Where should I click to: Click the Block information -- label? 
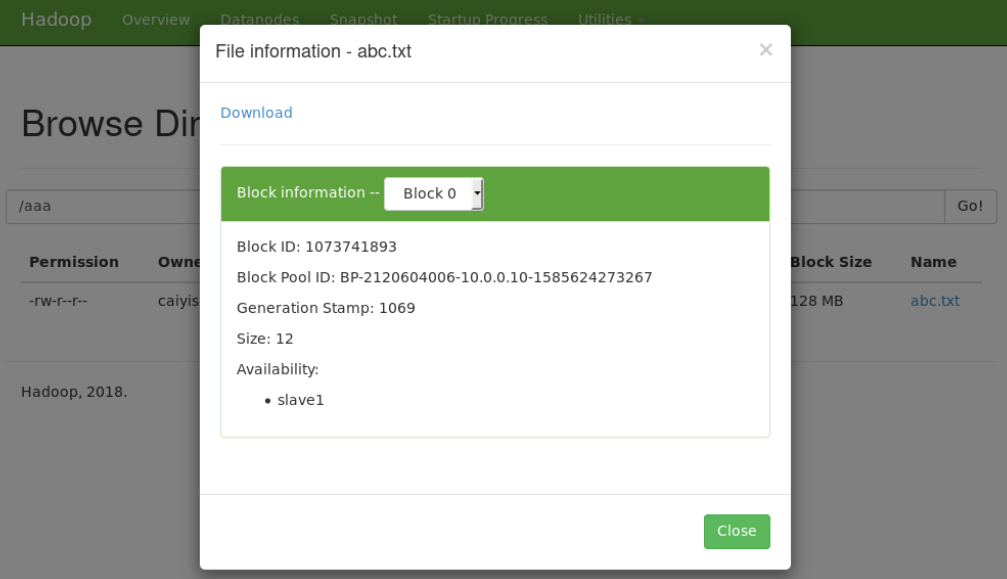point(308,193)
